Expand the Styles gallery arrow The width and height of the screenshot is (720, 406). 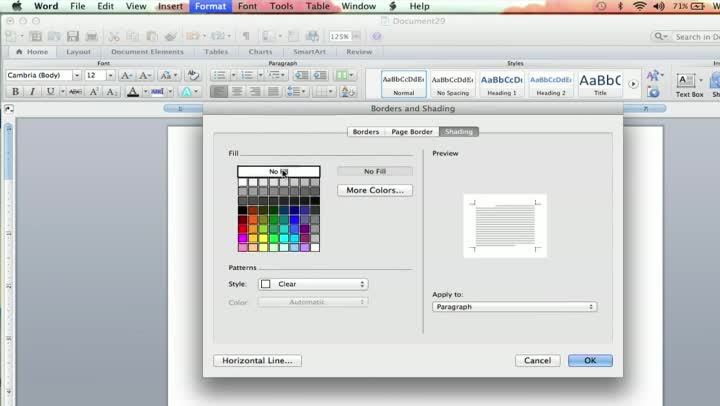[633, 84]
